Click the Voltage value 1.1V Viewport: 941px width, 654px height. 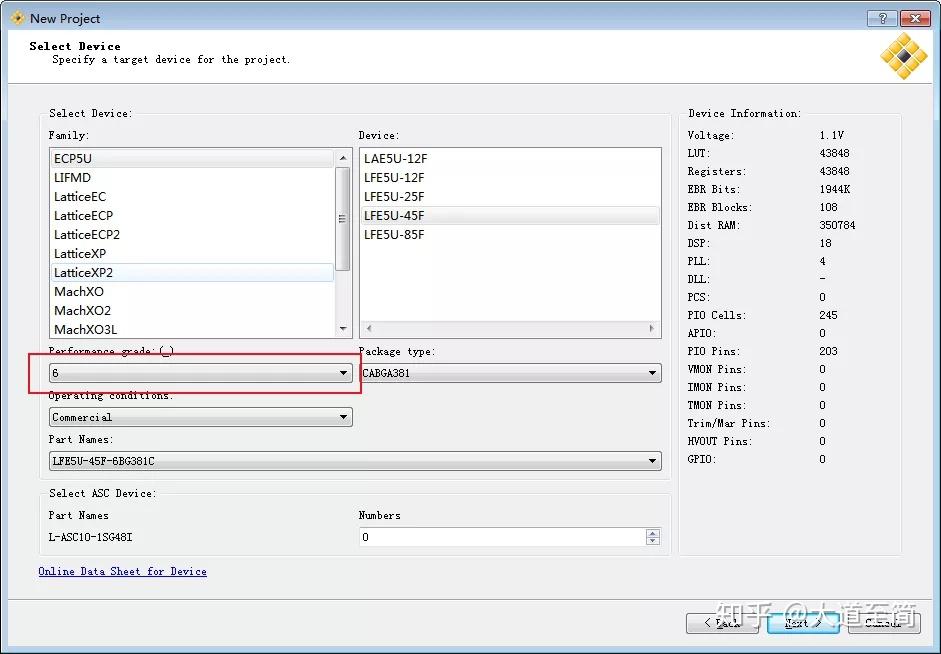click(831, 135)
